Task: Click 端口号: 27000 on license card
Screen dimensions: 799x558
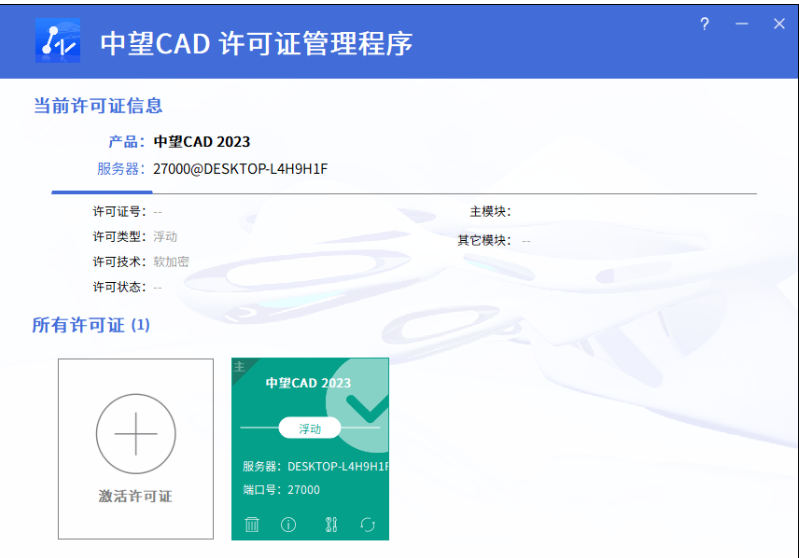Action: tap(281, 490)
